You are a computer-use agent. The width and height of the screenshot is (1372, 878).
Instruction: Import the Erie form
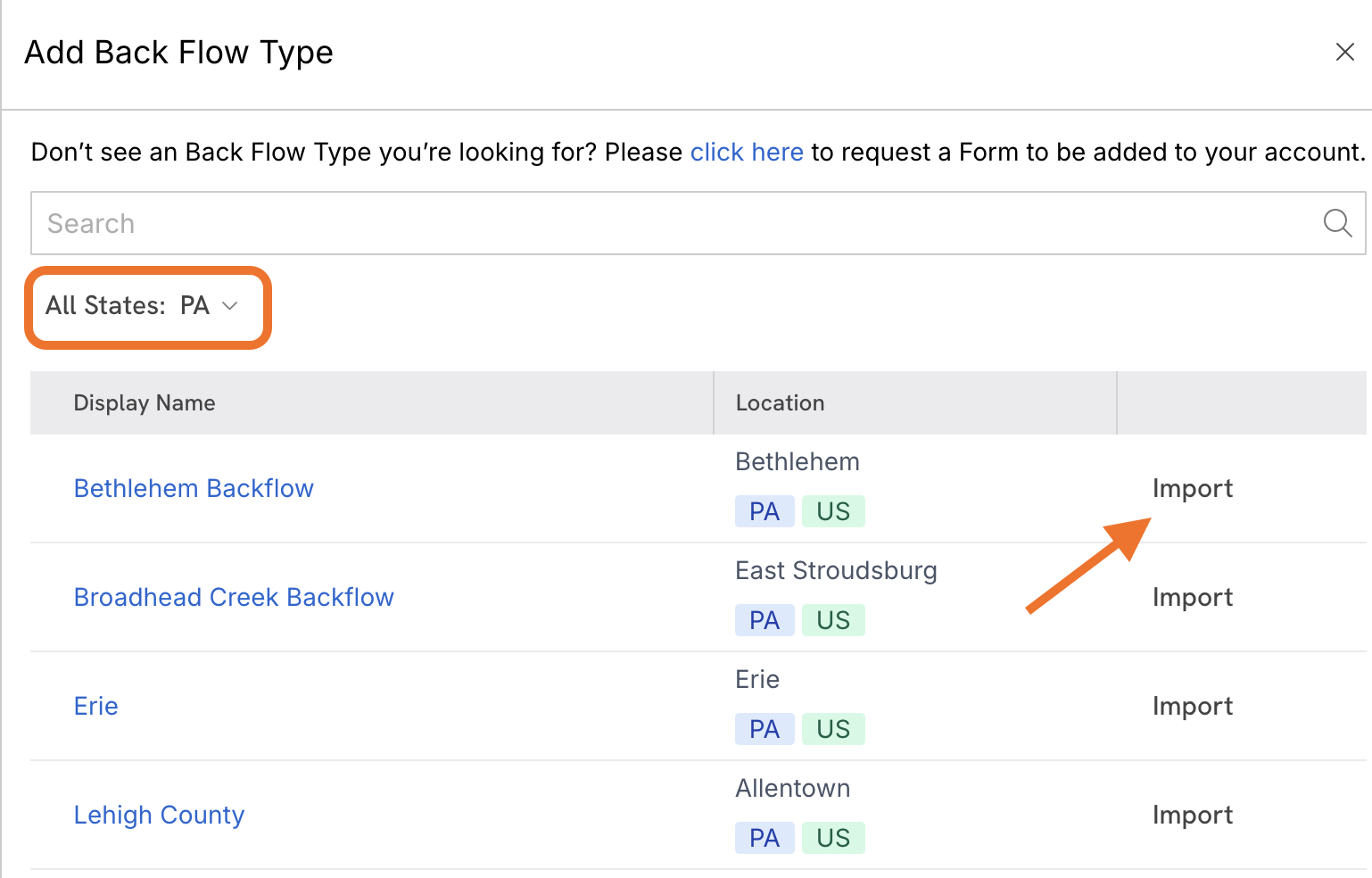coord(1193,707)
